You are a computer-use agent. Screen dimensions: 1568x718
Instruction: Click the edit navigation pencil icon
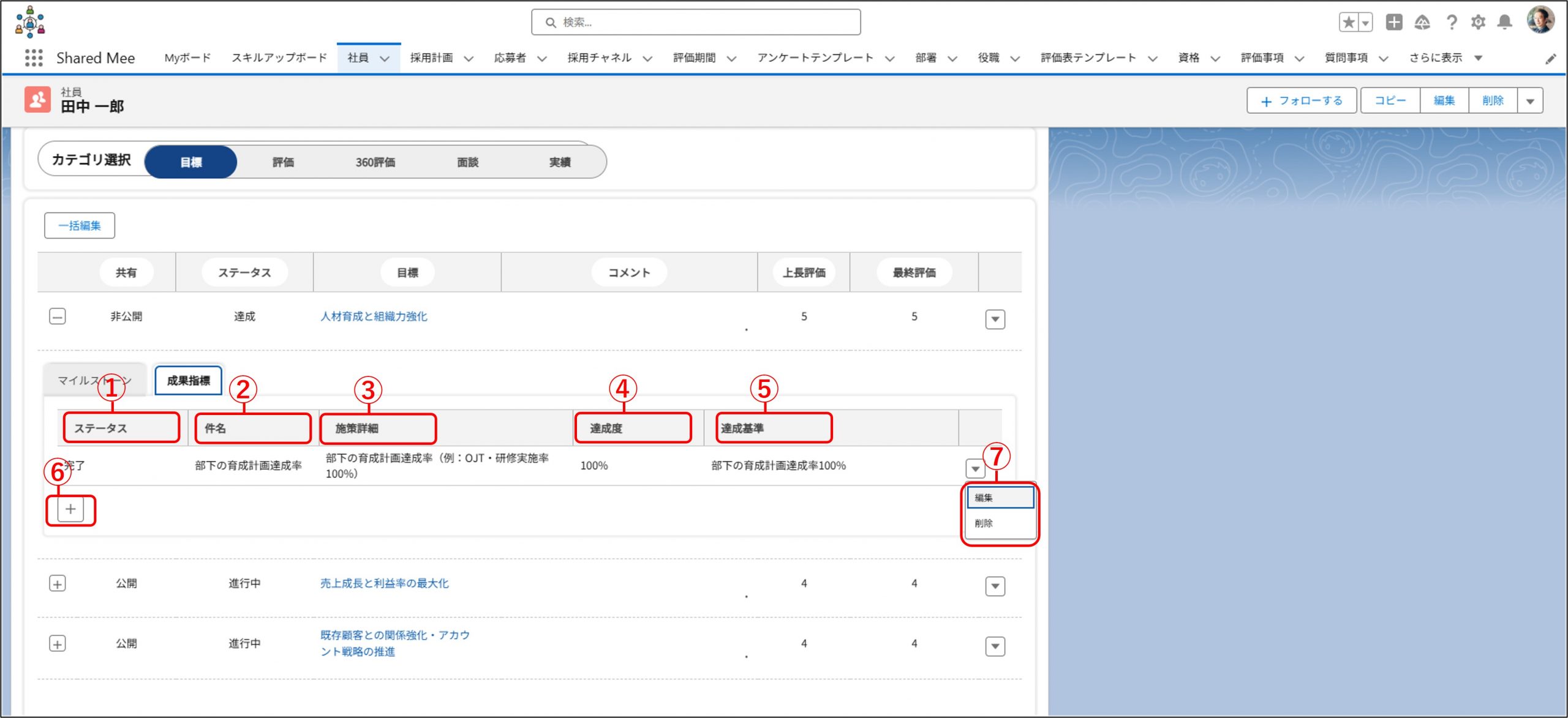[1550, 59]
